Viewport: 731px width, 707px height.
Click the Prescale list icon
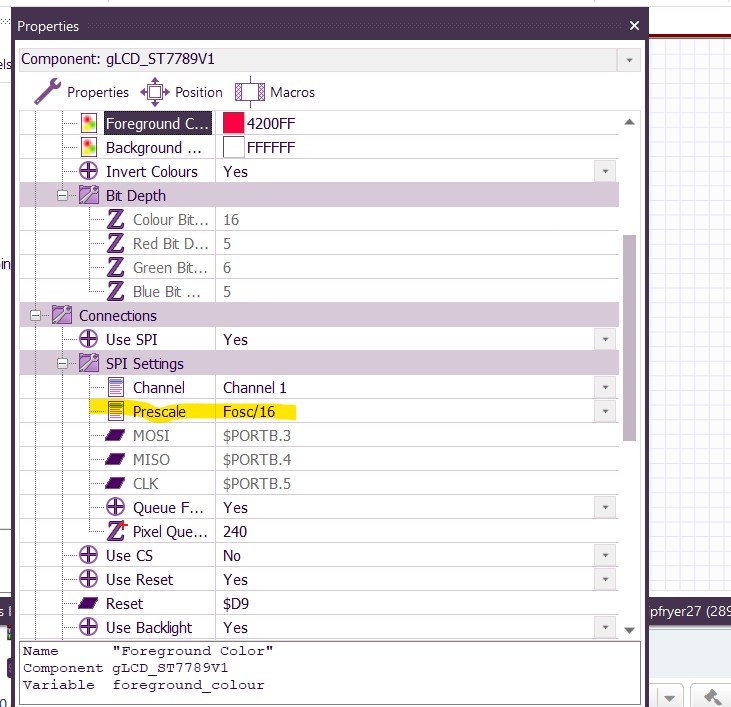tap(116, 411)
